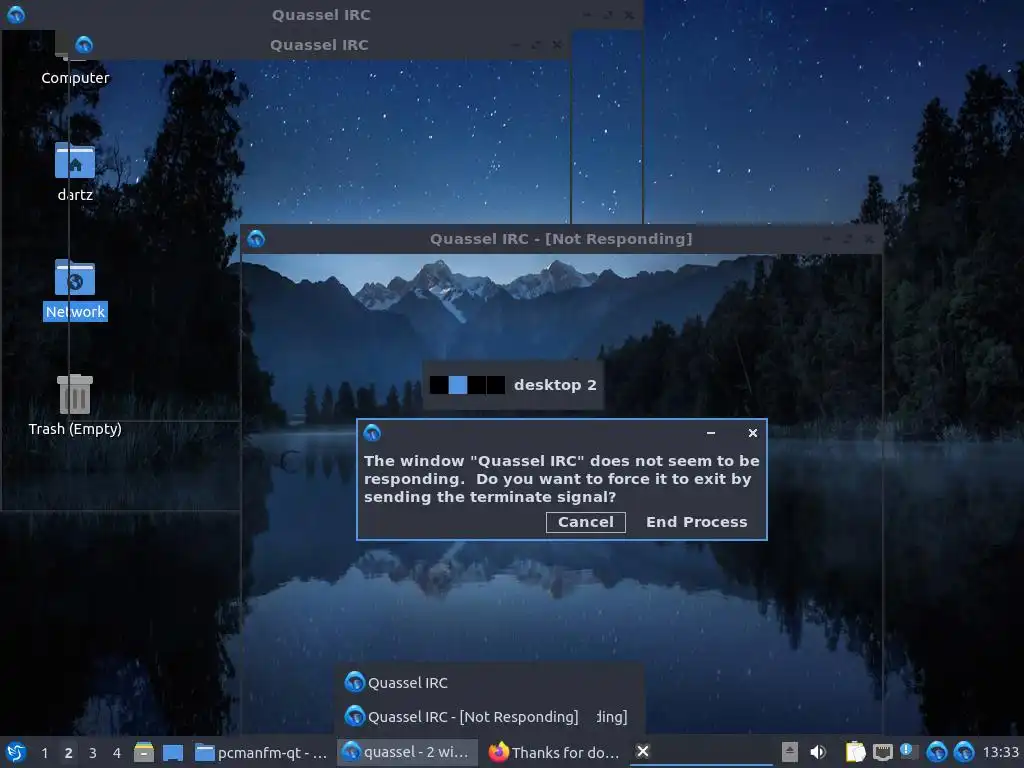
Task: Click the first Quassel tray icon
Action: [936, 752]
